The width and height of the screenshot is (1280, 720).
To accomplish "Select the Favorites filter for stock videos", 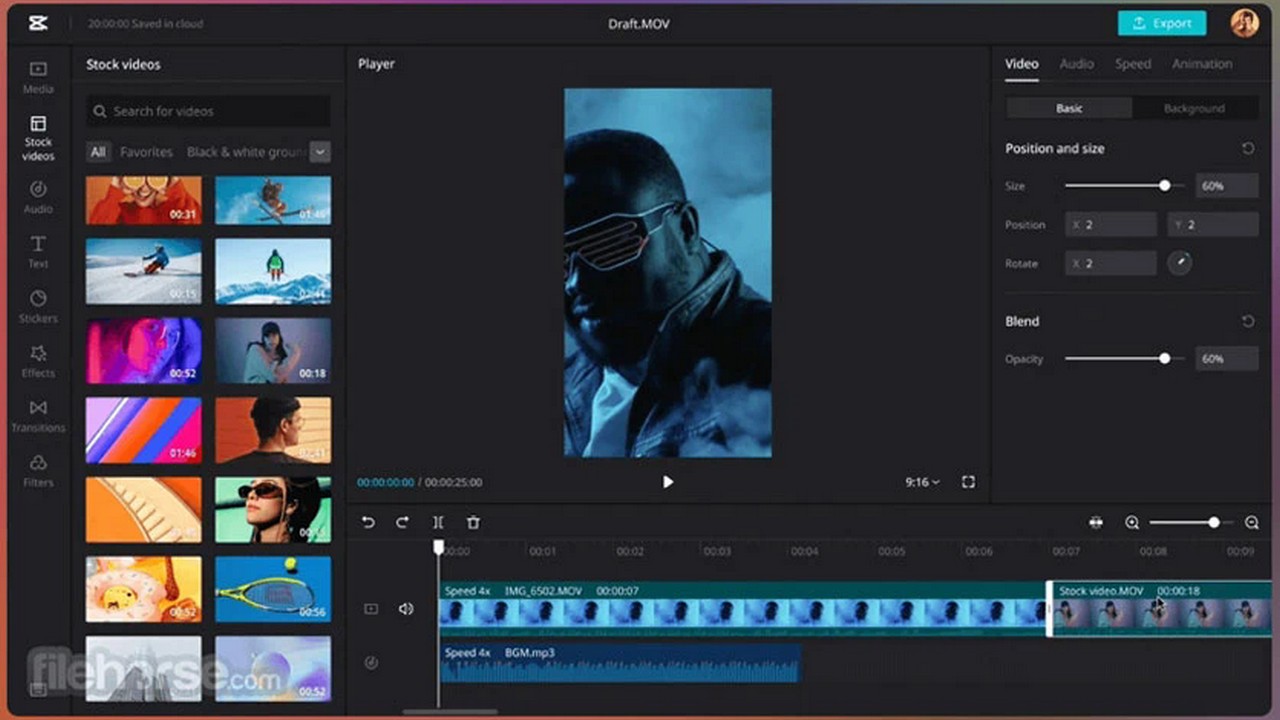I will (x=146, y=152).
